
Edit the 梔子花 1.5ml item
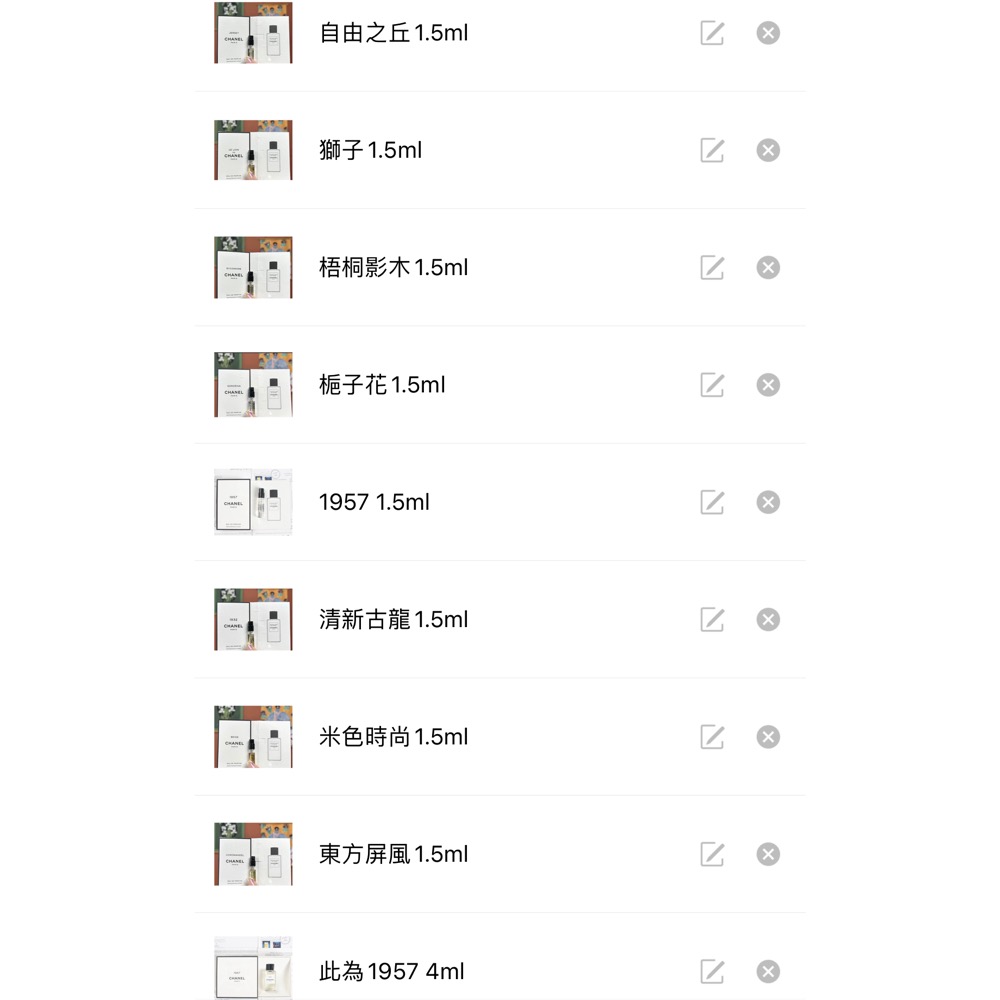tap(711, 385)
